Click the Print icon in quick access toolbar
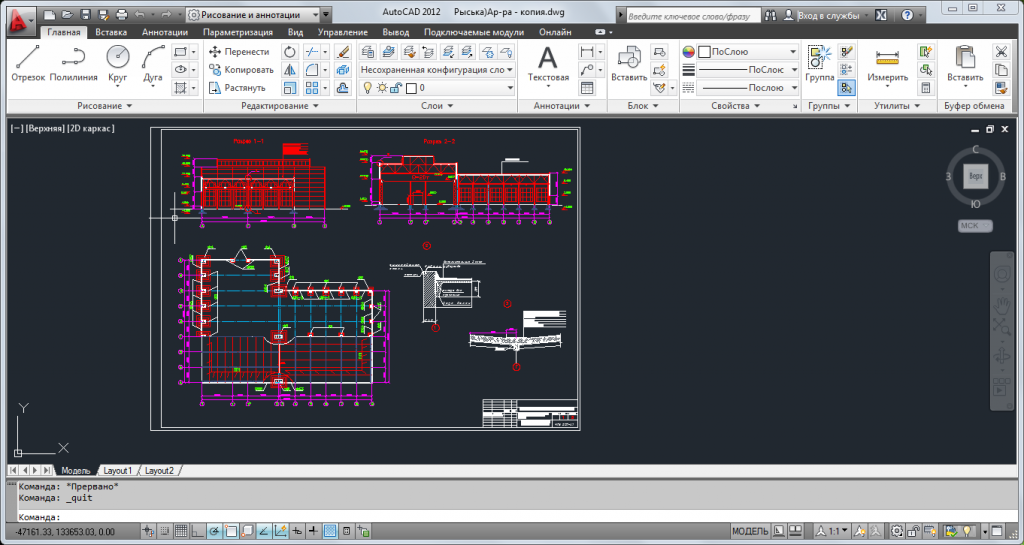Image resolution: width=1024 pixels, height=545 pixels. point(121,14)
